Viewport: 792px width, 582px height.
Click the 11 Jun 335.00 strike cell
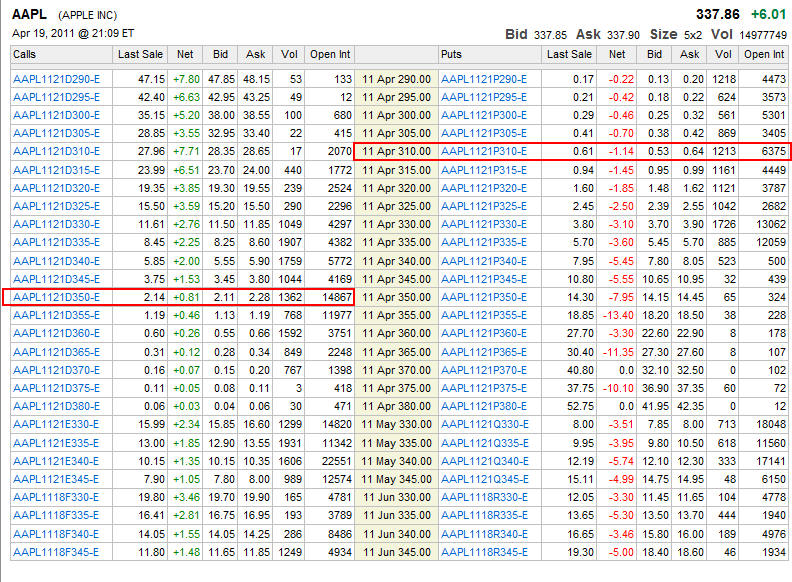(x=397, y=515)
